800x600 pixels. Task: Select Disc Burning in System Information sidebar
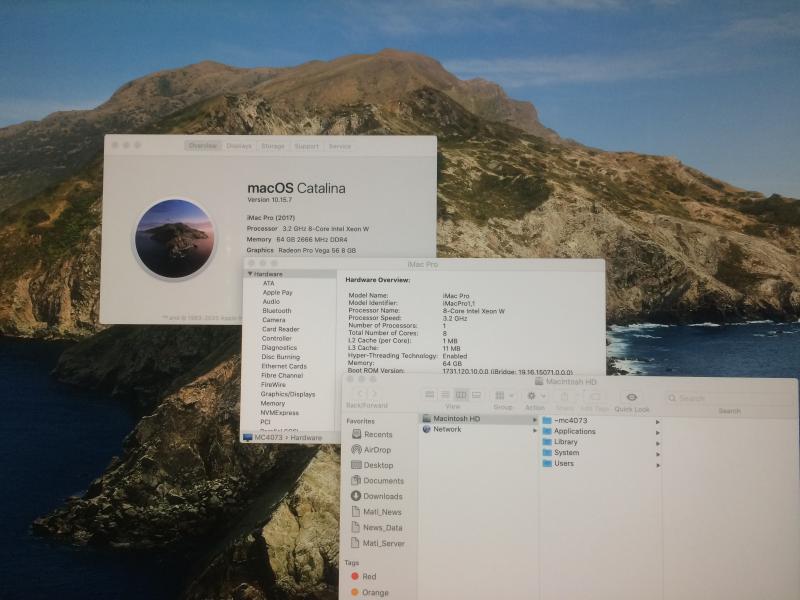tap(280, 357)
